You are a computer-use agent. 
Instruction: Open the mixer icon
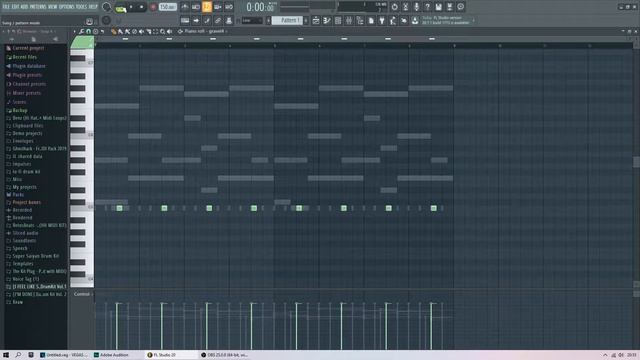pos(349,20)
